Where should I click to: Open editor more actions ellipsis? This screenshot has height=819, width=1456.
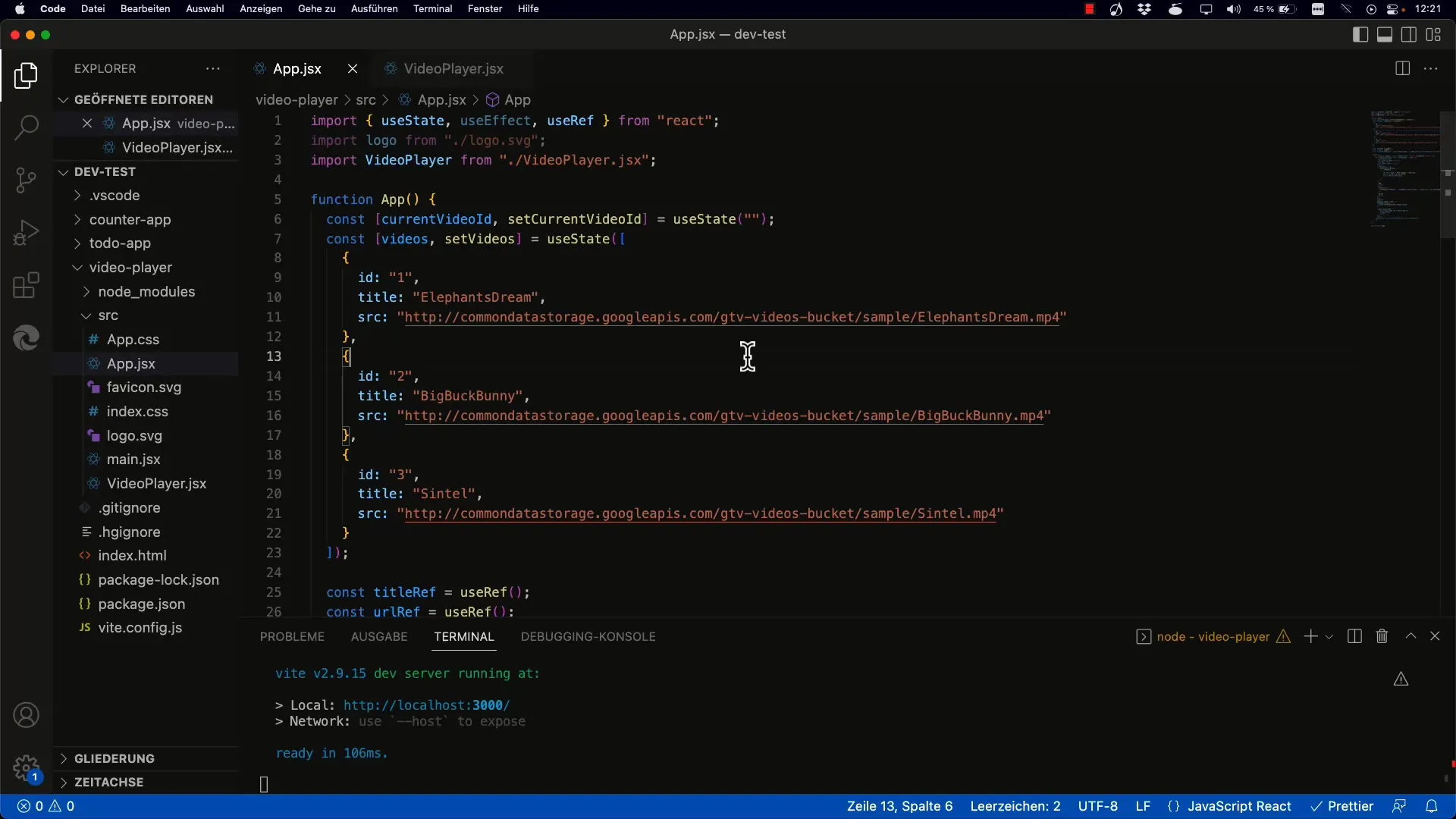point(1431,69)
